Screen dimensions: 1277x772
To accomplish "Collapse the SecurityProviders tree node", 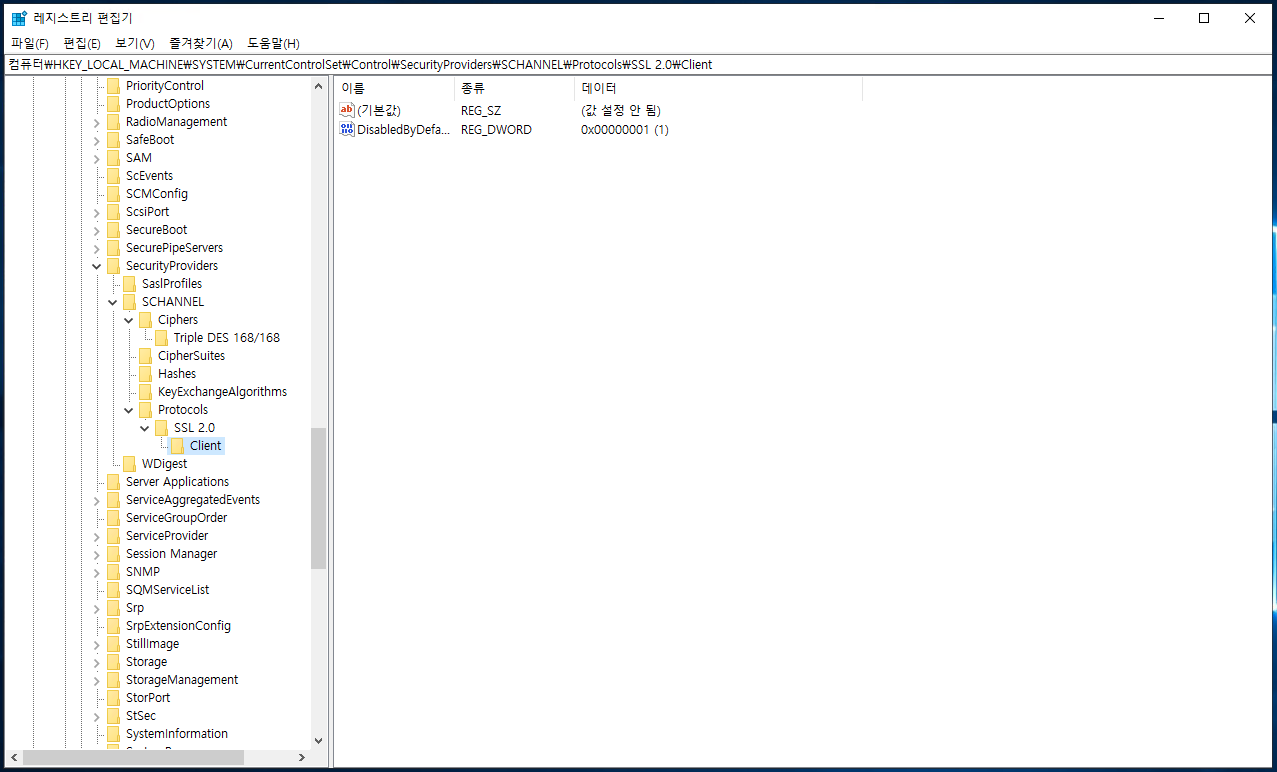I will [97, 266].
